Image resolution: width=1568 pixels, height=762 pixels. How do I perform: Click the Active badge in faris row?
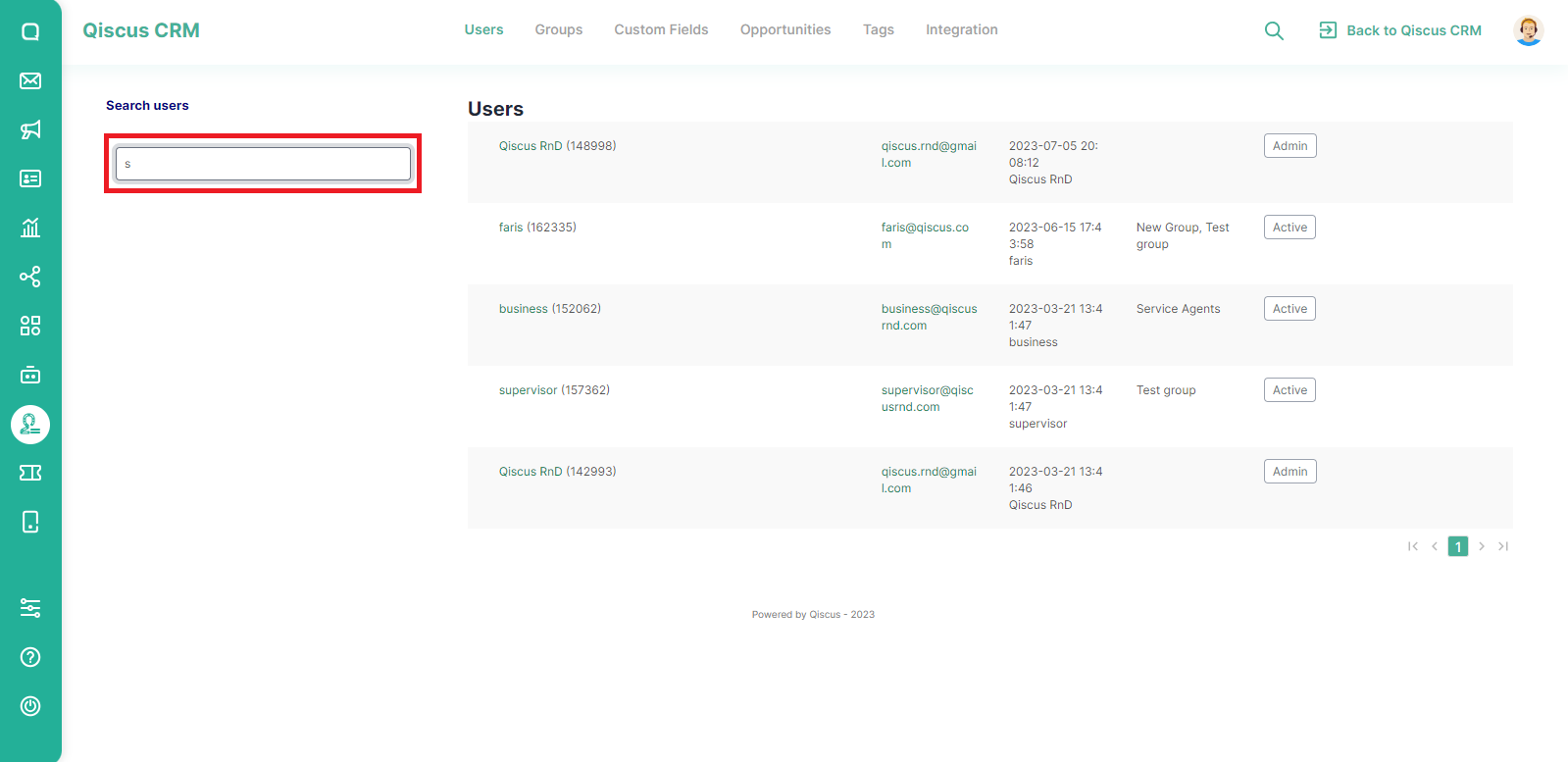[x=1290, y=228]
